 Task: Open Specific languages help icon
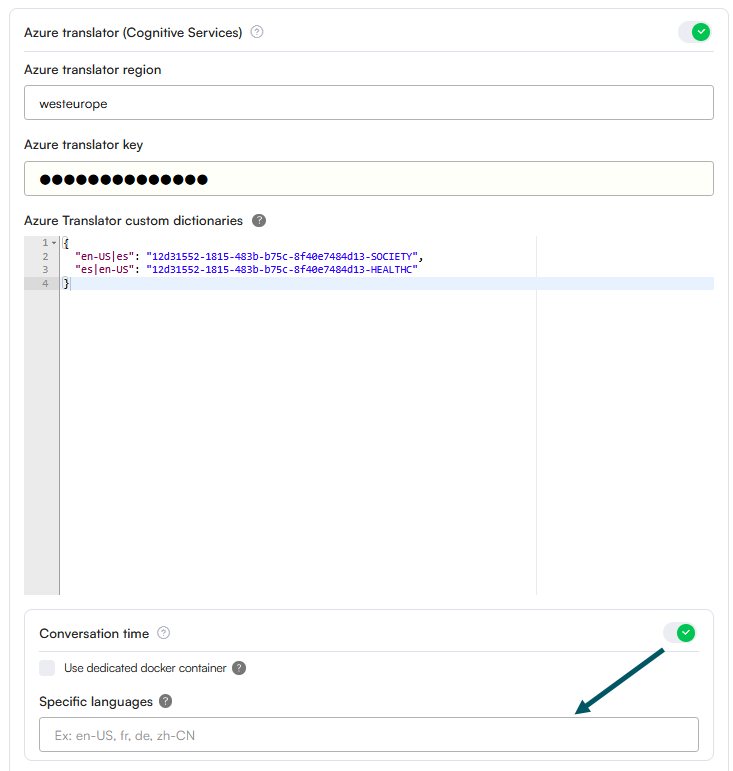tap(166, 701)
